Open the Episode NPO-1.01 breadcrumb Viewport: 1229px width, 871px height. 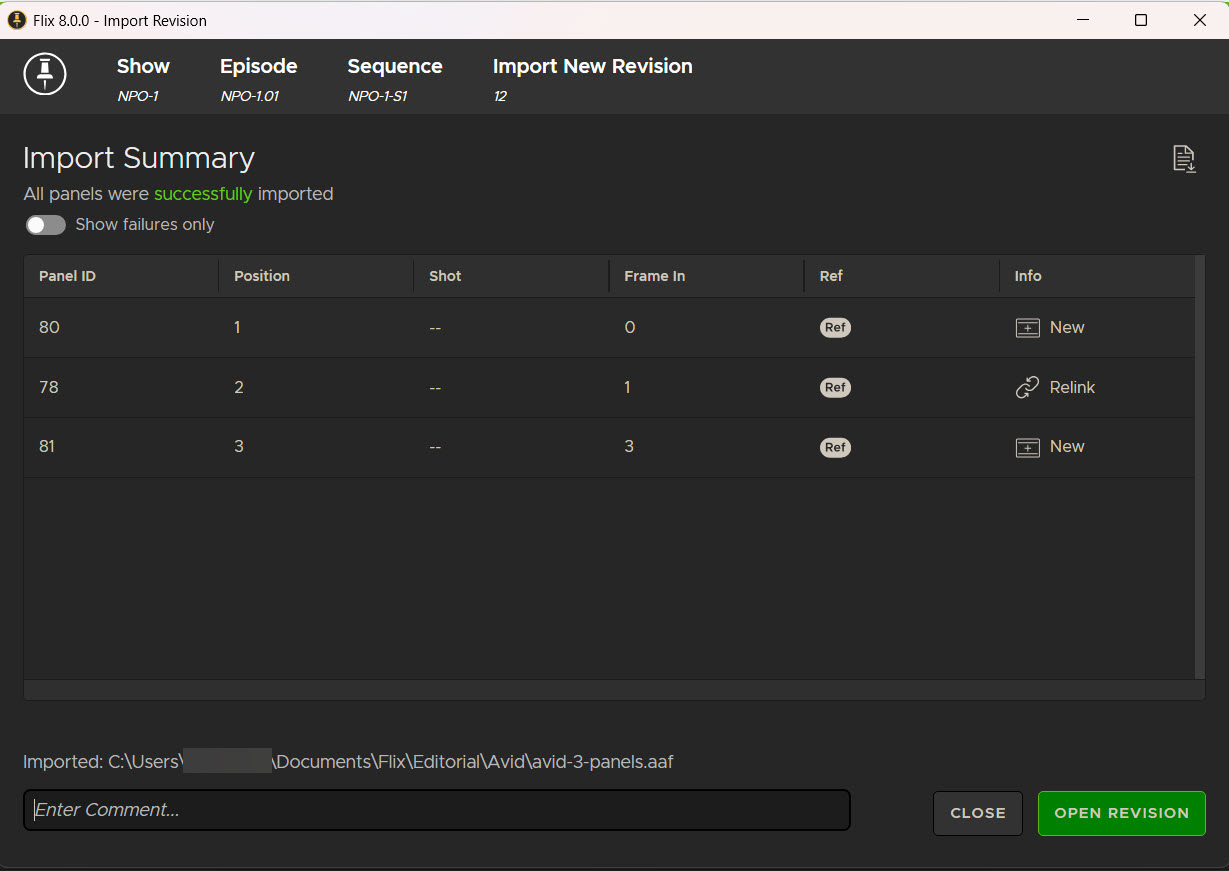tap(258, 78)
